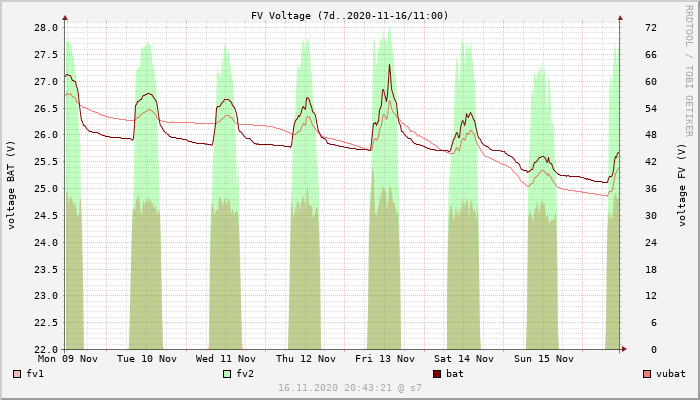700x400 pixels.
Task: Click the 0 right axis value
Action: click(x=654, y=350)
